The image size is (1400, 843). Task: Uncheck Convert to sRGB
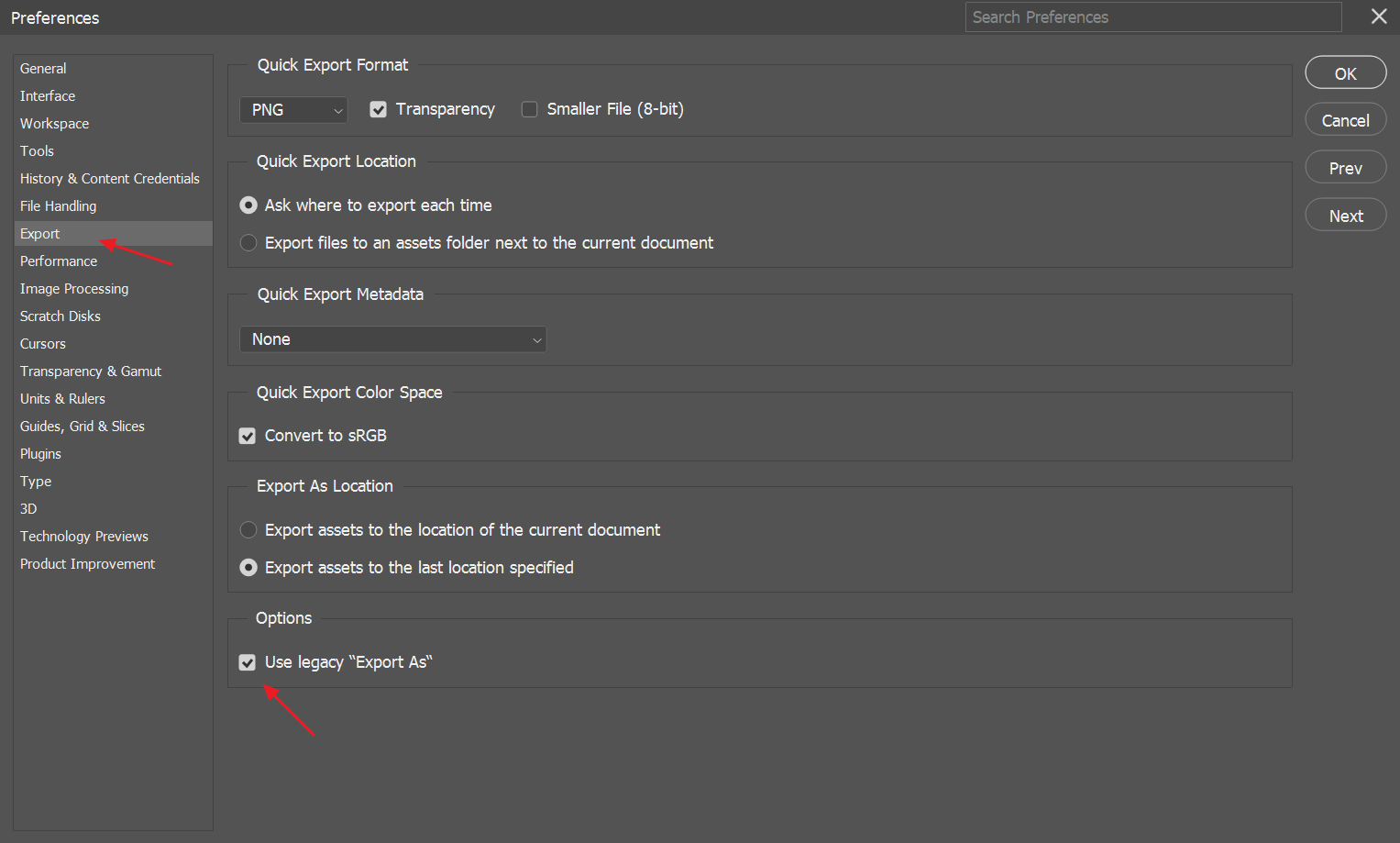(x=247, y=435)
